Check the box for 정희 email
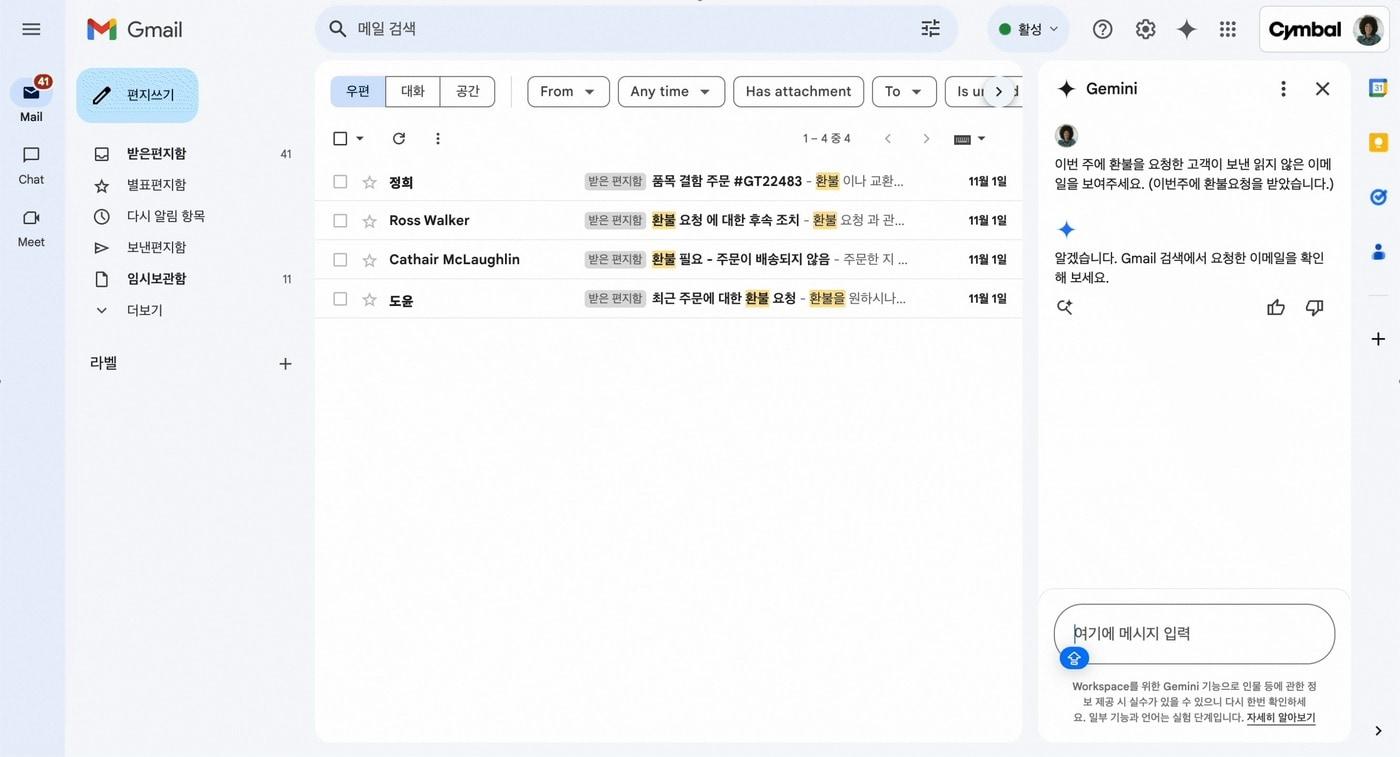Image resolution: width=1400 pixels, height=757 pixels. coord(340,182)
